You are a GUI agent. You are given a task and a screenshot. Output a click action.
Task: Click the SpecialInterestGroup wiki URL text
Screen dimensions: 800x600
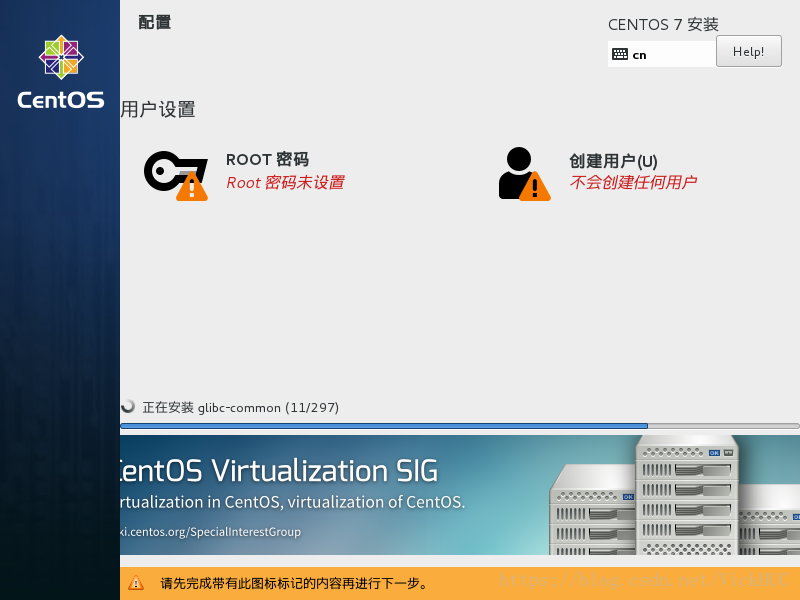[210, 532]
